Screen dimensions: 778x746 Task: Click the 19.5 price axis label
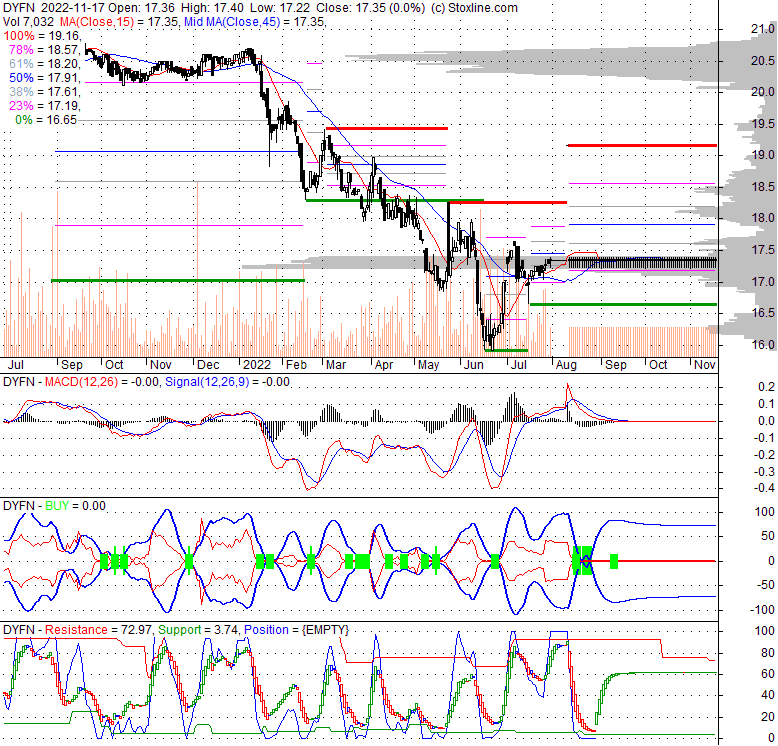pos(762,124)
